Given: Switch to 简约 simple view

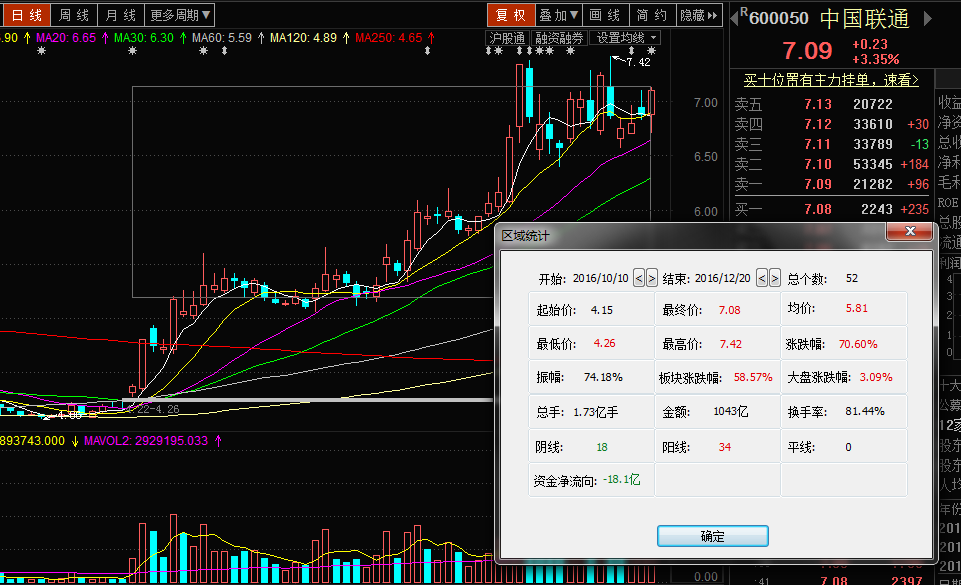Looking at the screenshot, I should tap(652, 15).
